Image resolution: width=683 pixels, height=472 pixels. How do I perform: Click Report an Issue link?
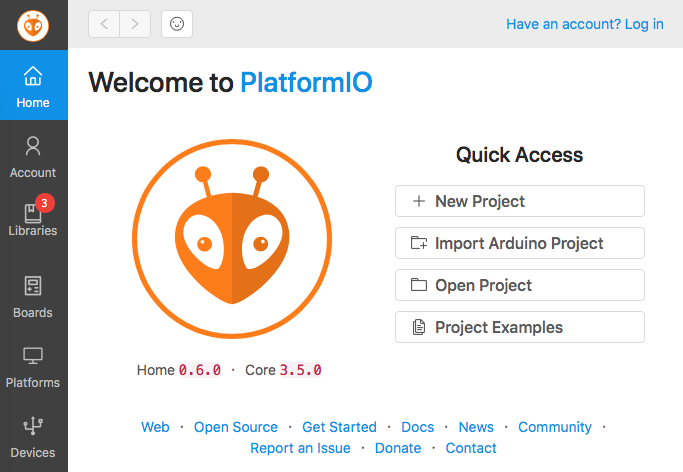point(300,448)
